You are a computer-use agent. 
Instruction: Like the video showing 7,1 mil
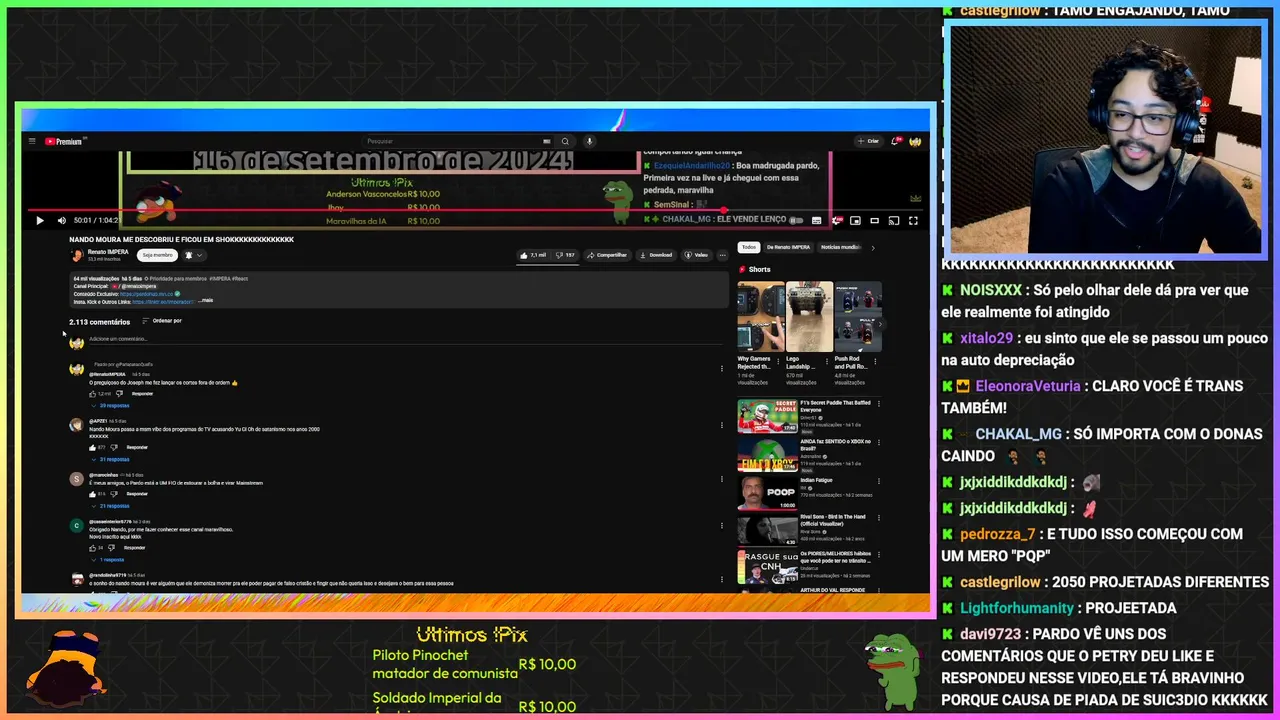click(533, 255)
